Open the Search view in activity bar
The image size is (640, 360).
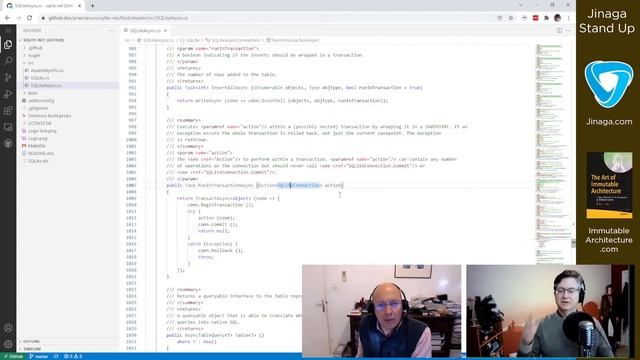(x=8, y=61)
